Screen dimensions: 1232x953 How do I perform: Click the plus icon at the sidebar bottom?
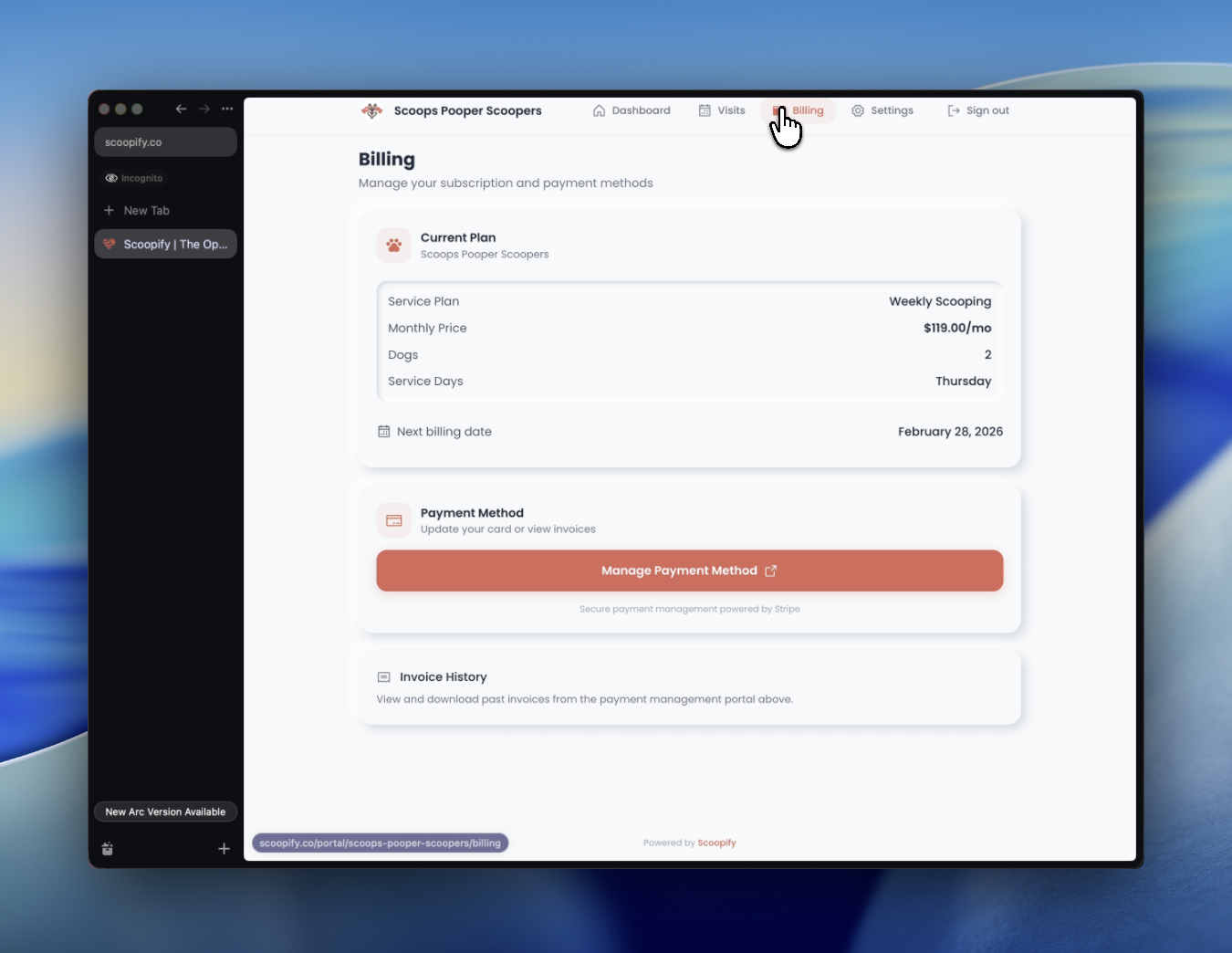224,849
